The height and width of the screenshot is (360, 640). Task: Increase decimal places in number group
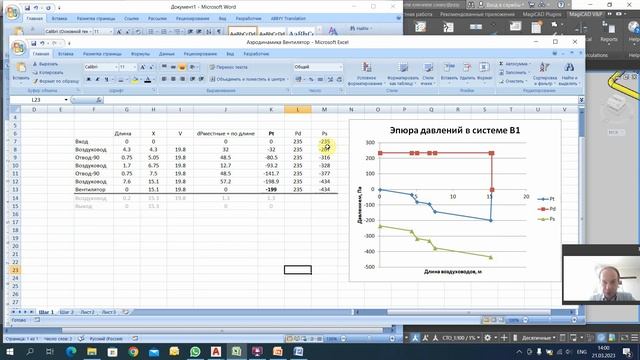(330, 80)
